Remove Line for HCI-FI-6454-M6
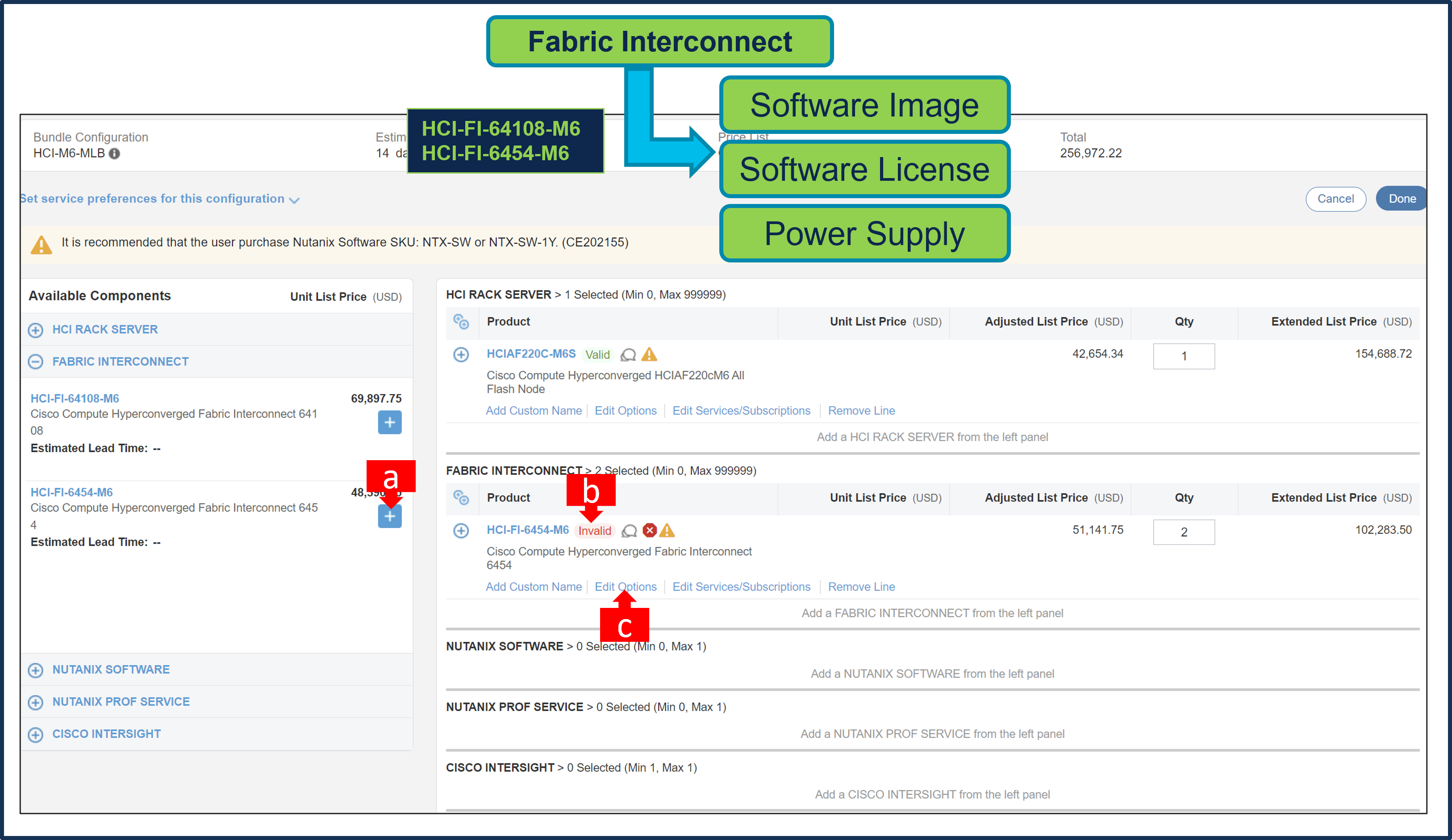 click(861, 586)
